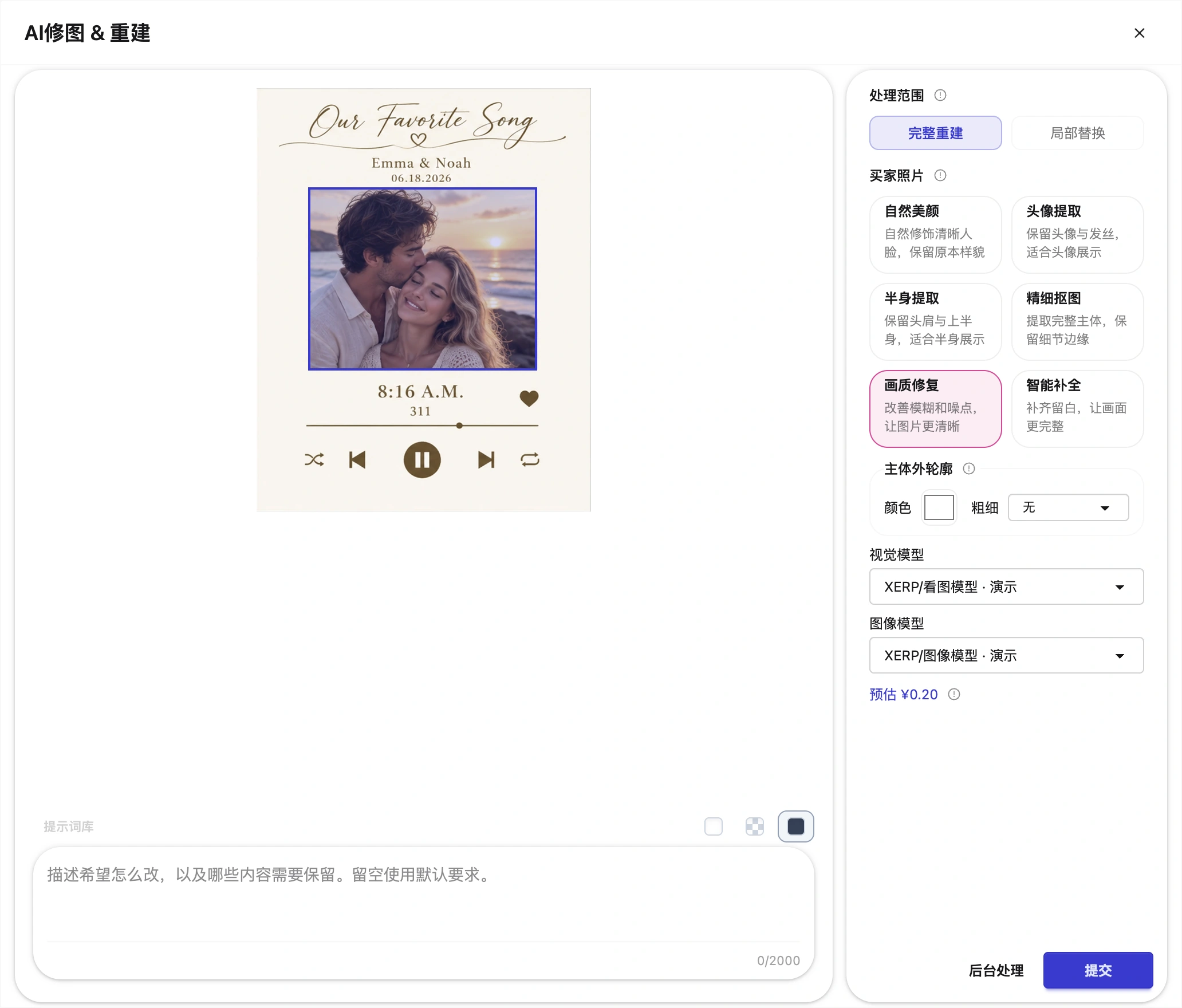Screen dimensions: 1182x1008
Task: Click the song progress bar in image
Action: [422, 426]
